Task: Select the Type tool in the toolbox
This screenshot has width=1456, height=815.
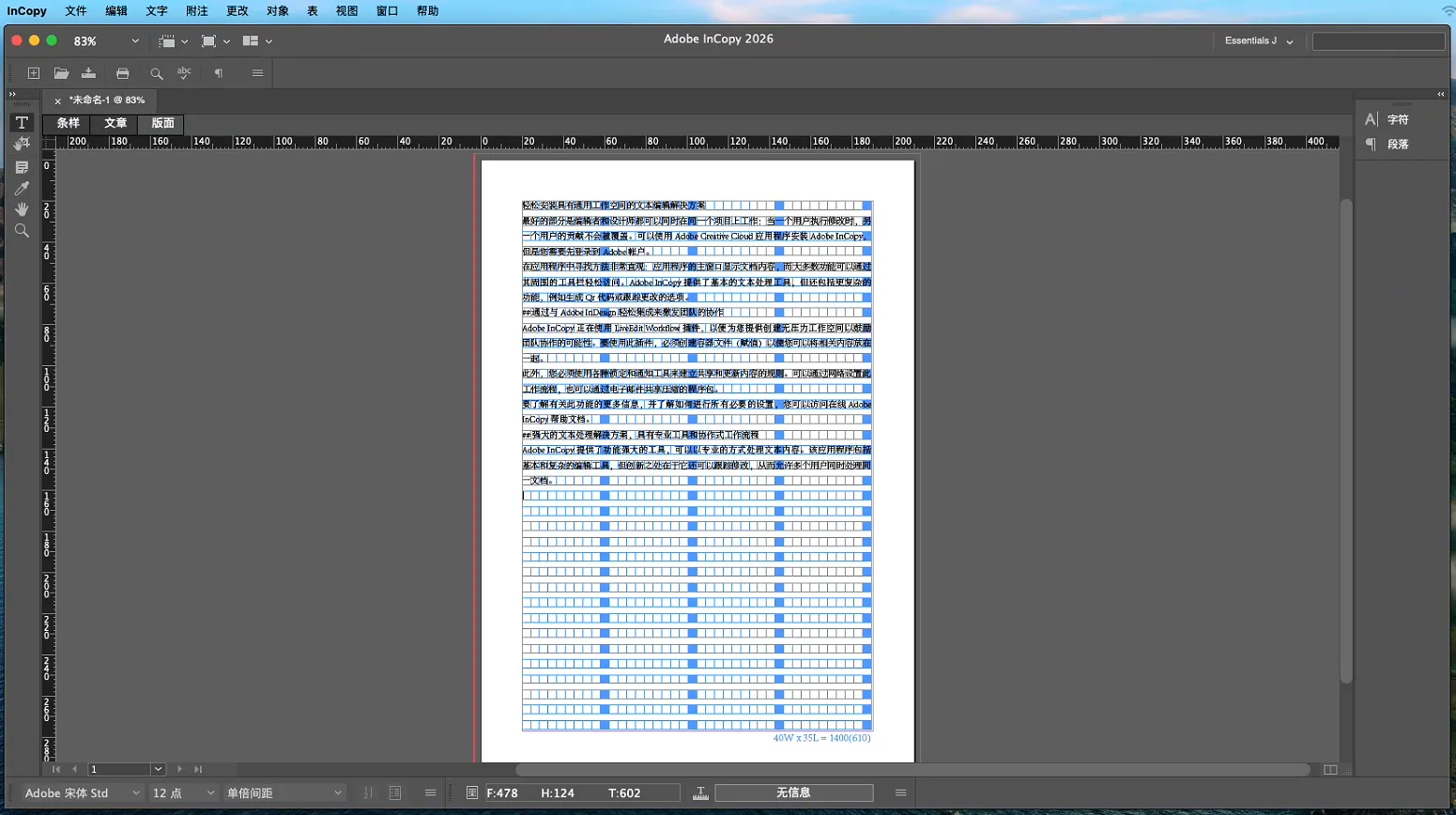Action: [x=22, y=123]
